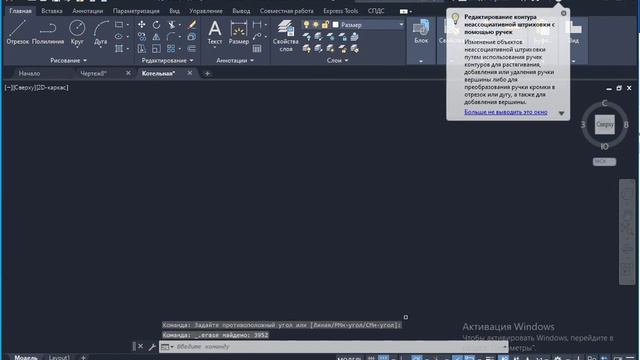Screen dimensions: 640x360
Task: Open the Начало document tab
Action: coord(29,73)
